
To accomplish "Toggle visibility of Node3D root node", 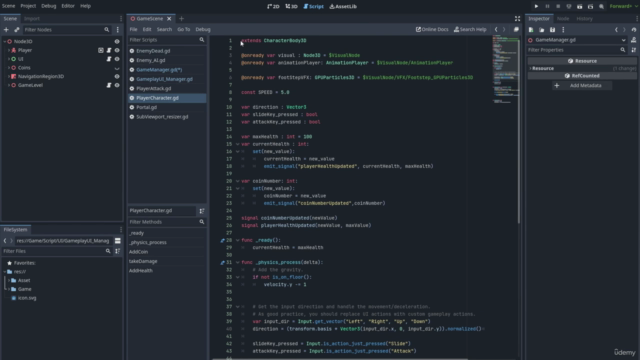I will tap(117, 42).
